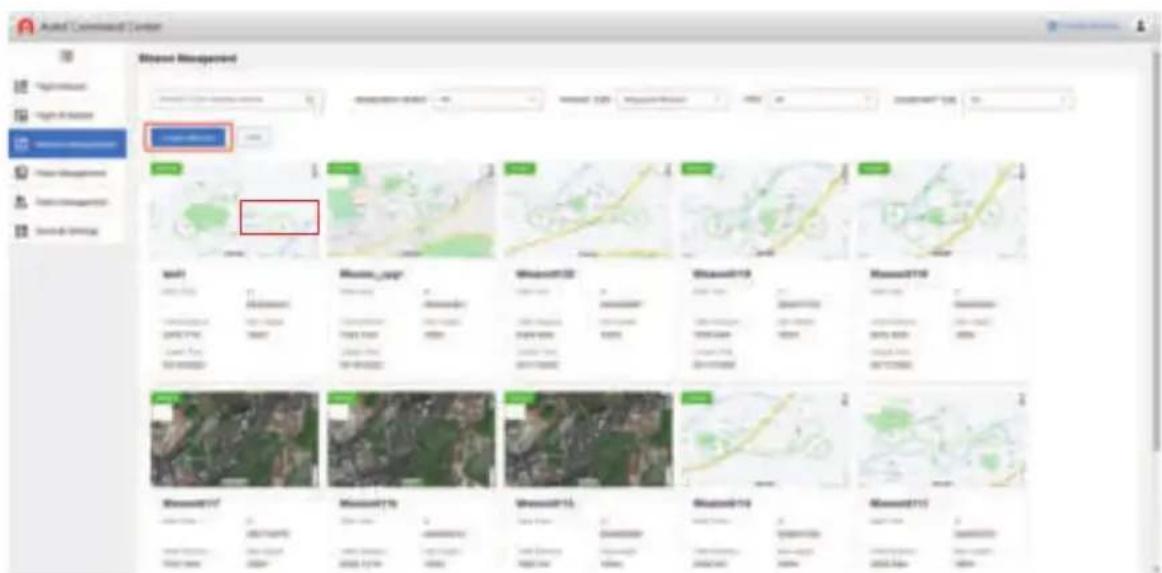Collapse the sidebar with the hamburger icon

[67, 58]
